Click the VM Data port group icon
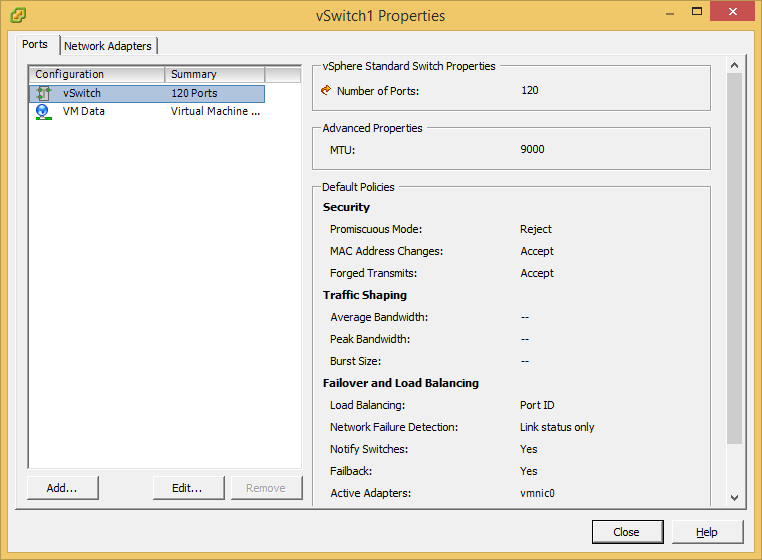The width and height of the screenshot is (762, 560). 43,111
